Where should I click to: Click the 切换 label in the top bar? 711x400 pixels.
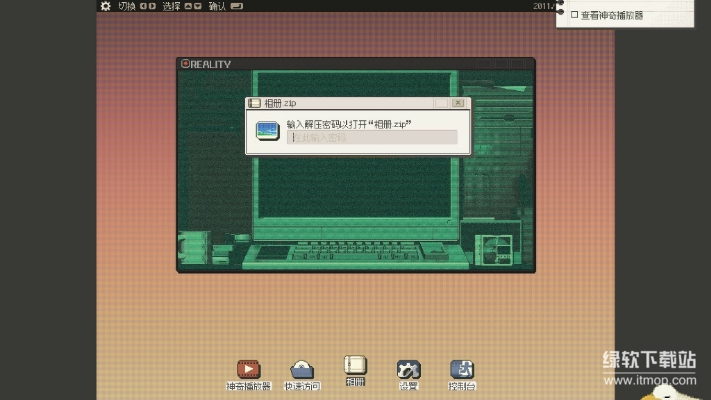pyautogui.click(x=127, y=6)
